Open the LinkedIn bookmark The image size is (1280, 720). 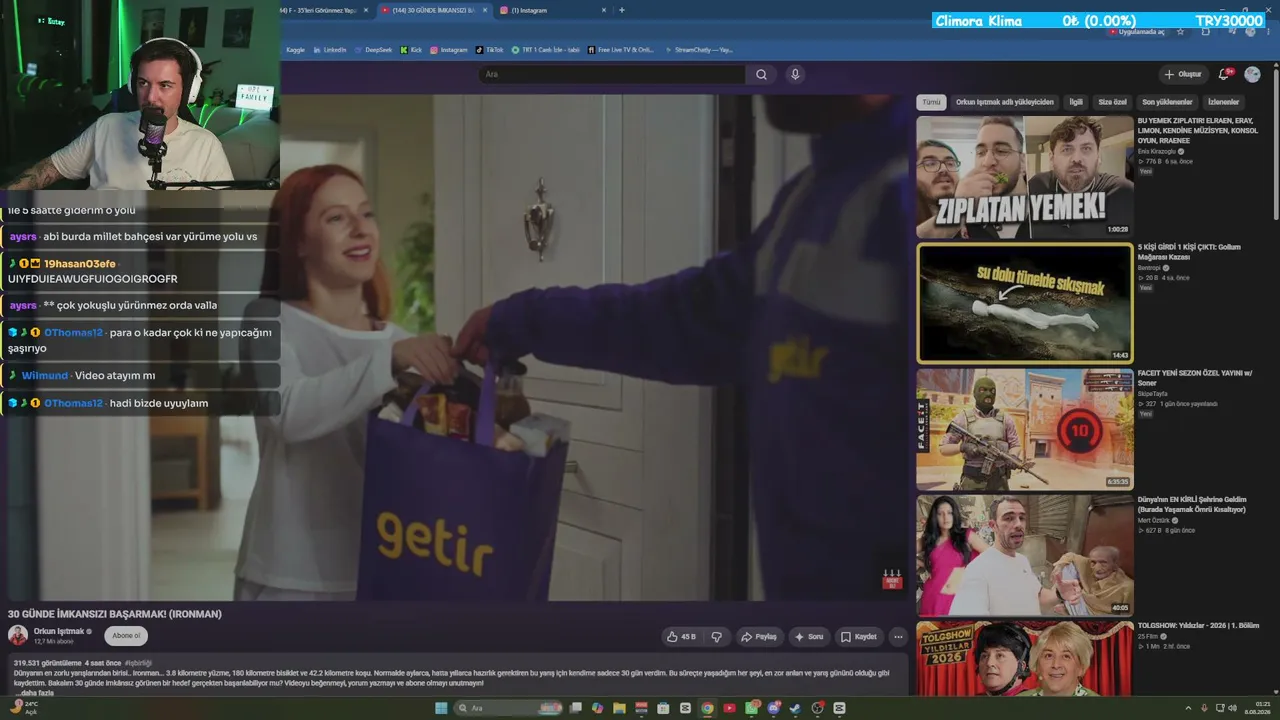[330, 50]
